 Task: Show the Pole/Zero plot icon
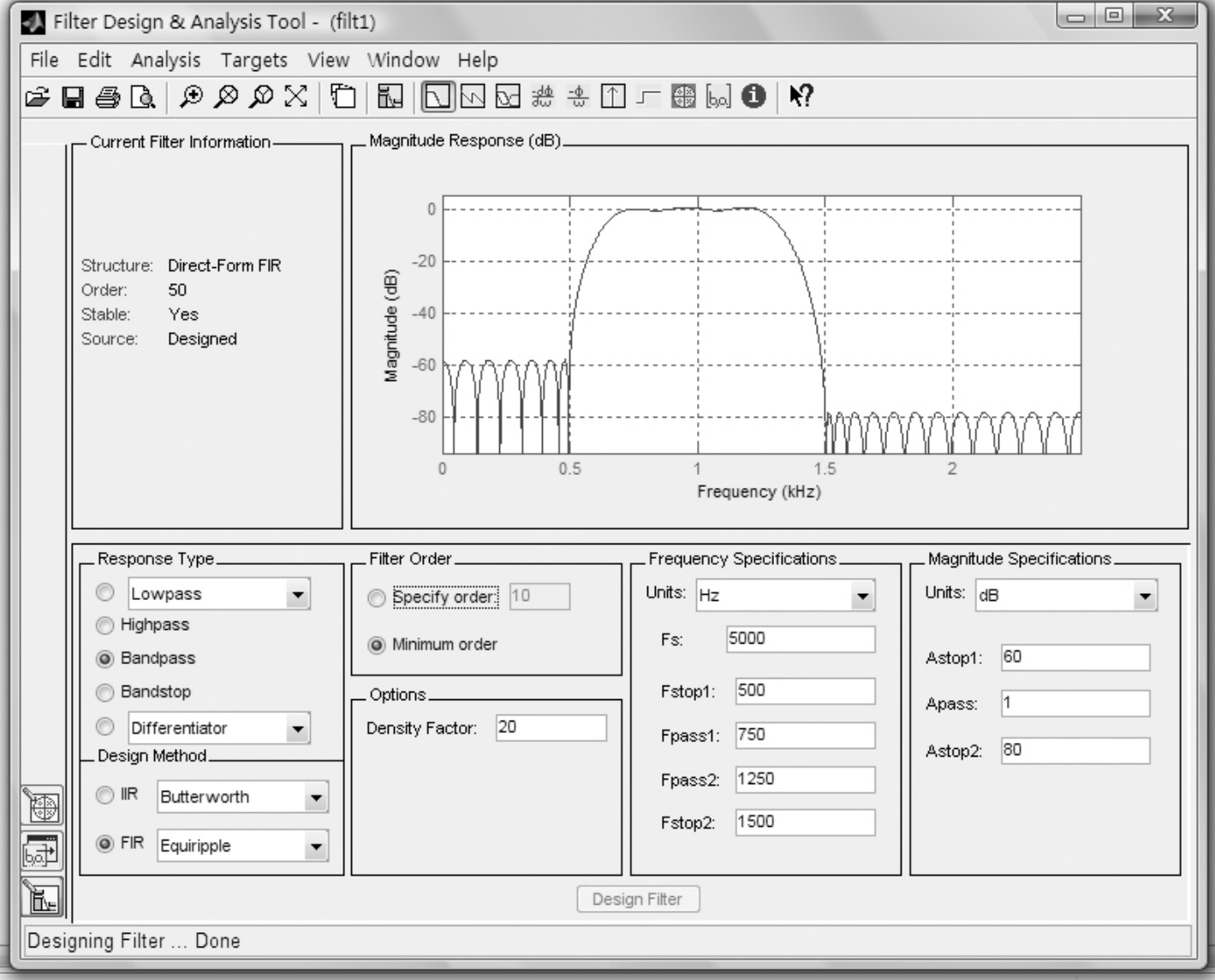pyautogui.click(x=683, y=97)
